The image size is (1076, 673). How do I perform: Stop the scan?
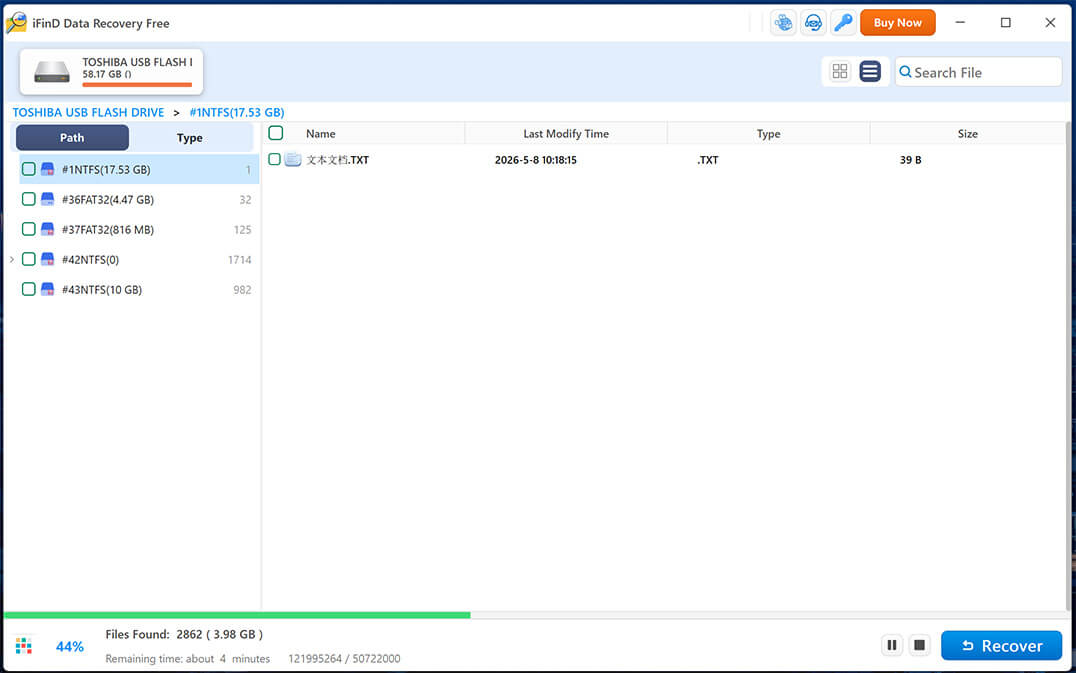[919, 645]
